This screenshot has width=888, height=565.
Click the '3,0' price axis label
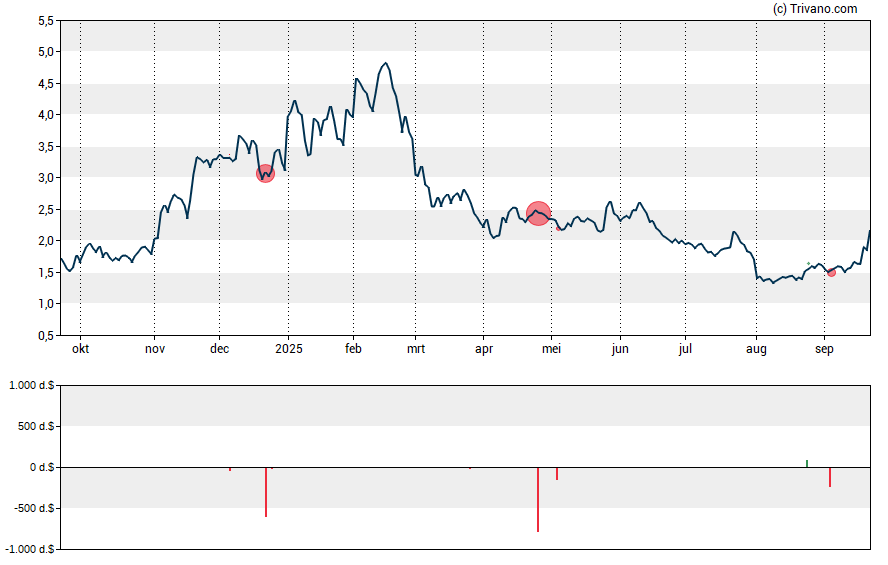point(46,178)
